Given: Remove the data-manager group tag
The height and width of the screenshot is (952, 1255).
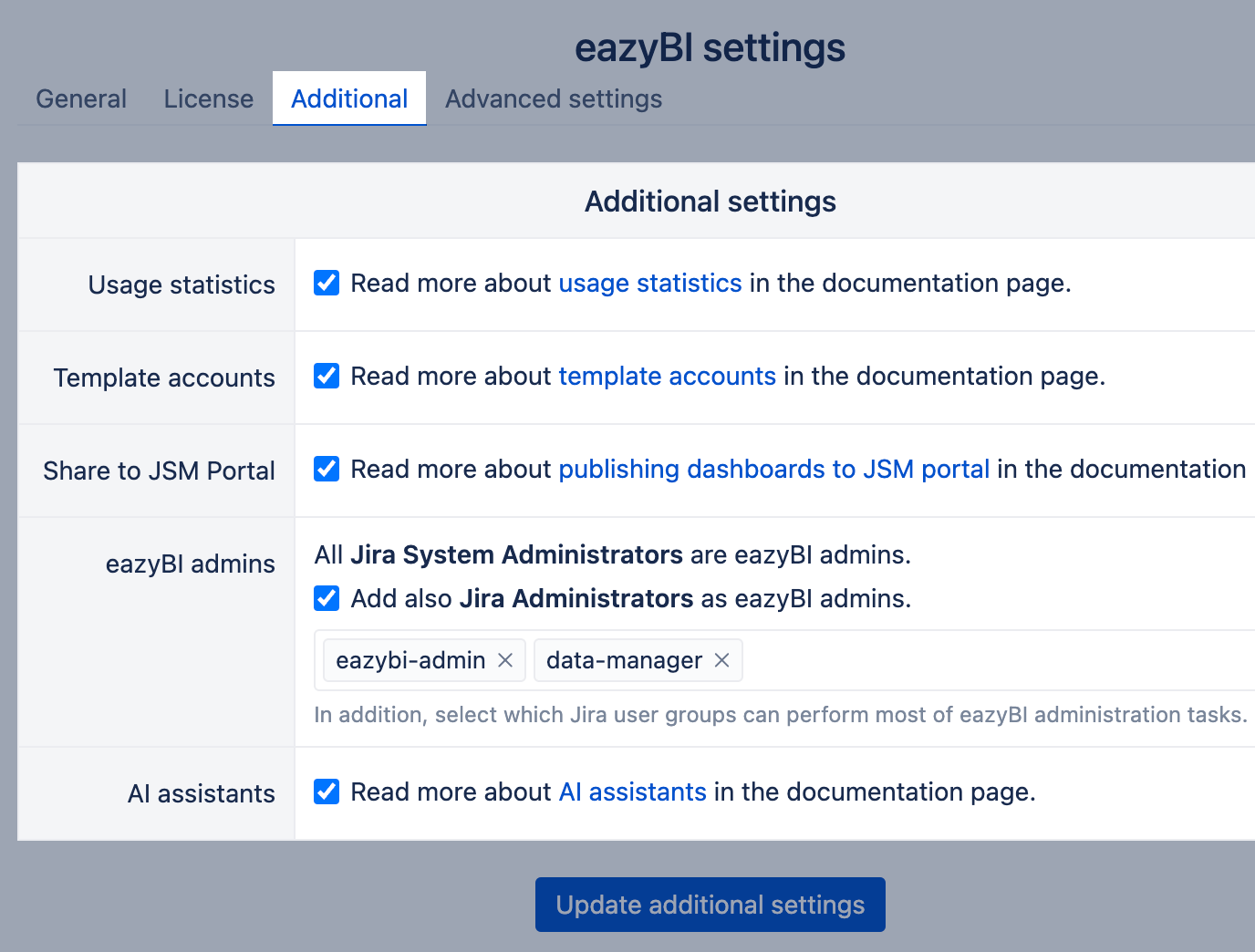Looking at the screenshot, I should [721, 660].
